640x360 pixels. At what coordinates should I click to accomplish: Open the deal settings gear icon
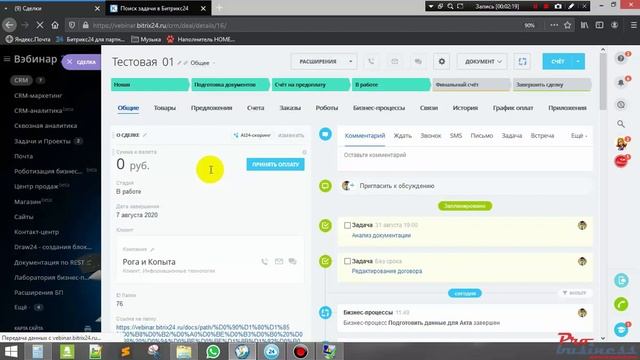tap(442, 62)
